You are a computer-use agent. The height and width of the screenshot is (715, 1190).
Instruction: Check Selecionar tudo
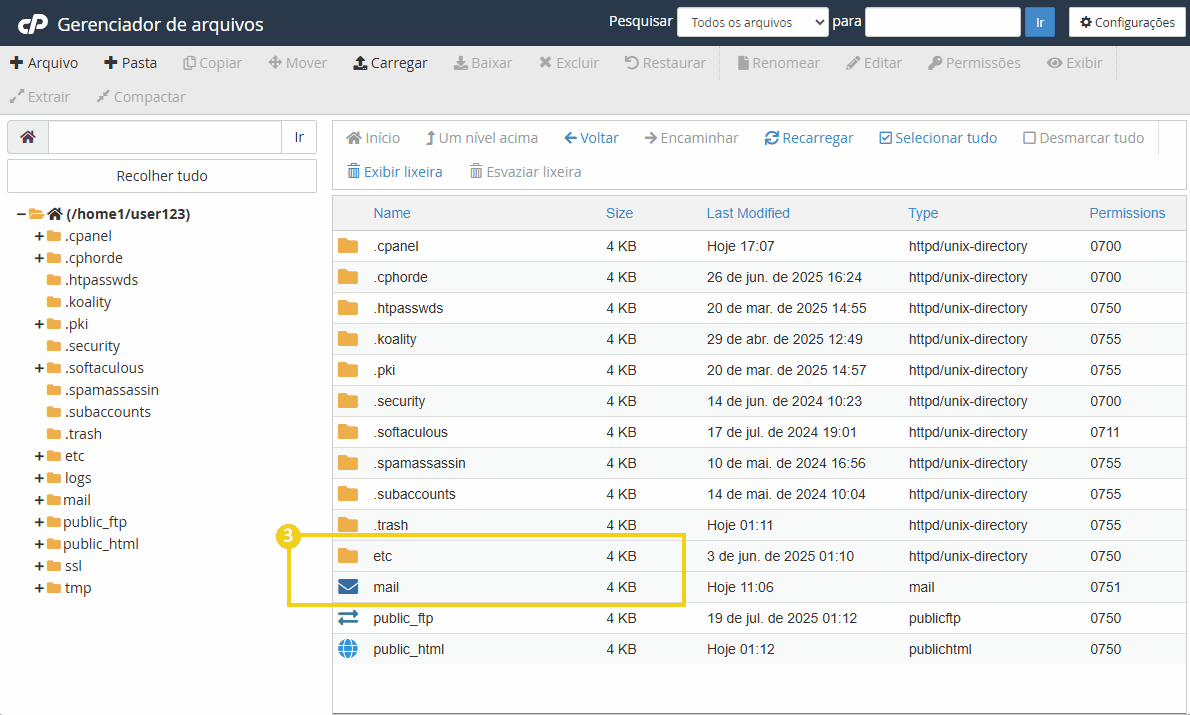coord(938,138)
